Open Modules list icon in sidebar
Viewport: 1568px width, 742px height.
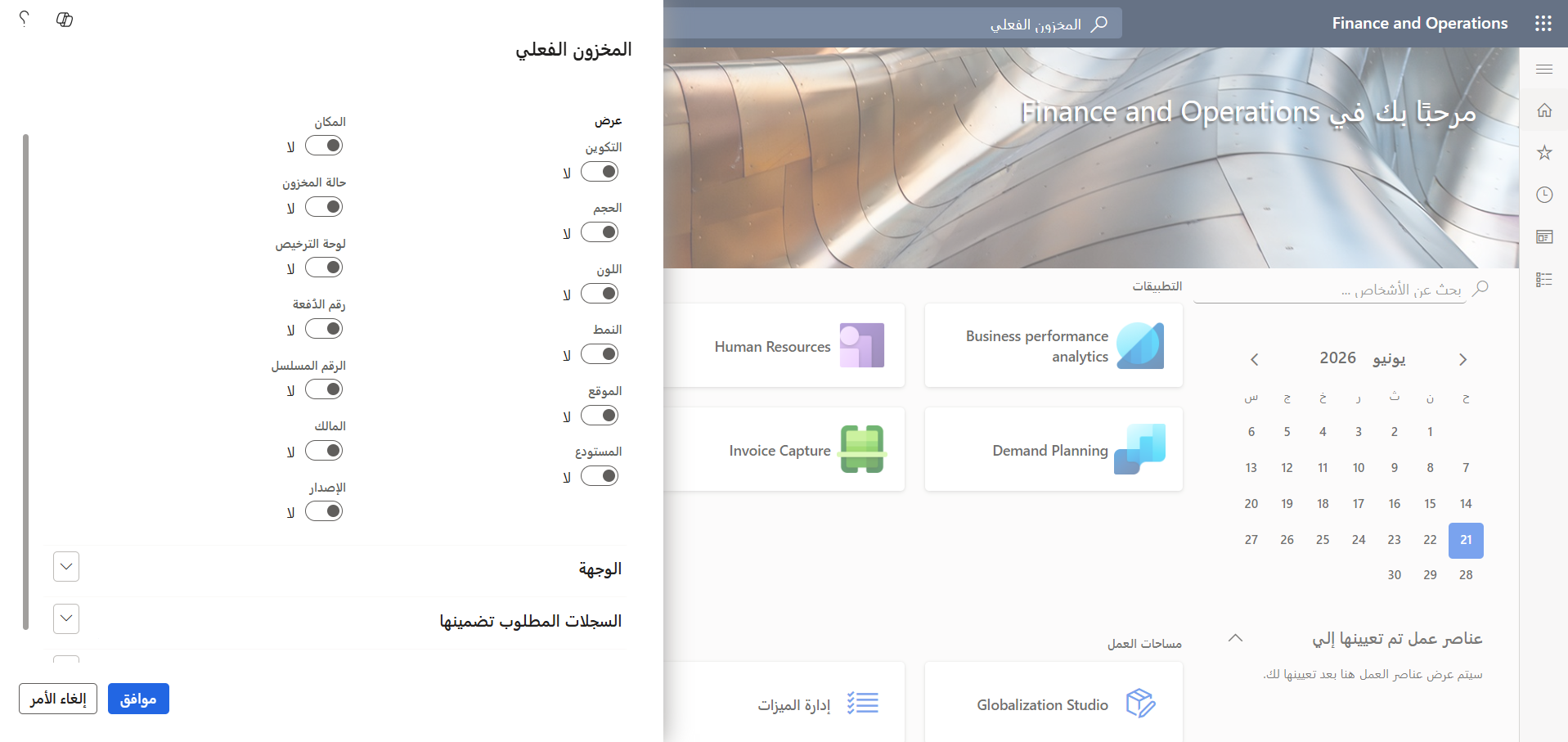pos(1544,280)
